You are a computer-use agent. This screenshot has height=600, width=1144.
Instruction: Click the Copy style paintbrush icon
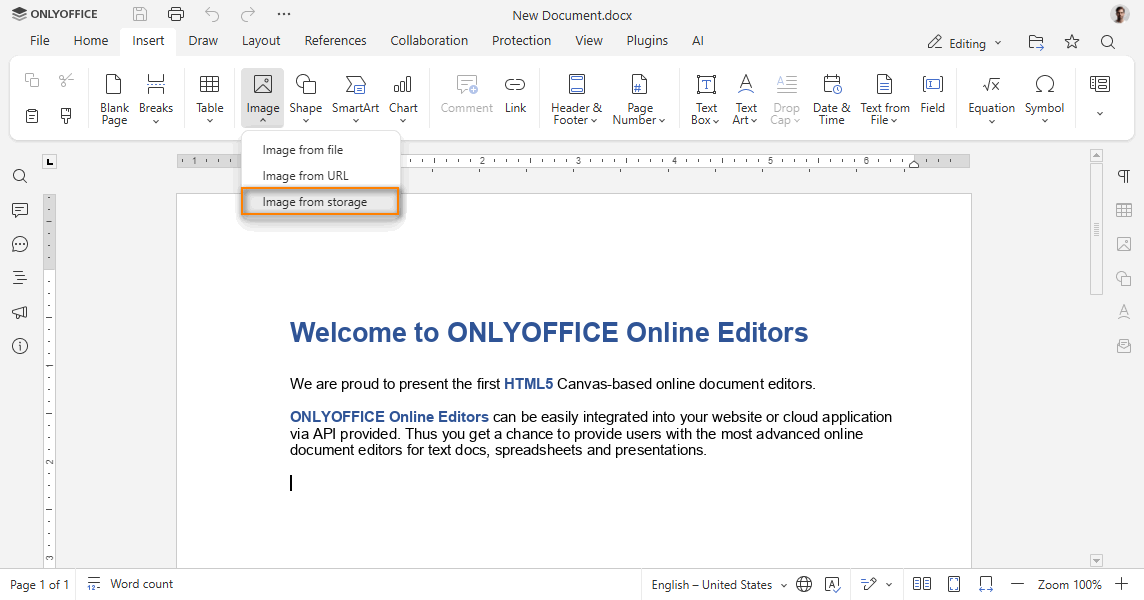66,115
